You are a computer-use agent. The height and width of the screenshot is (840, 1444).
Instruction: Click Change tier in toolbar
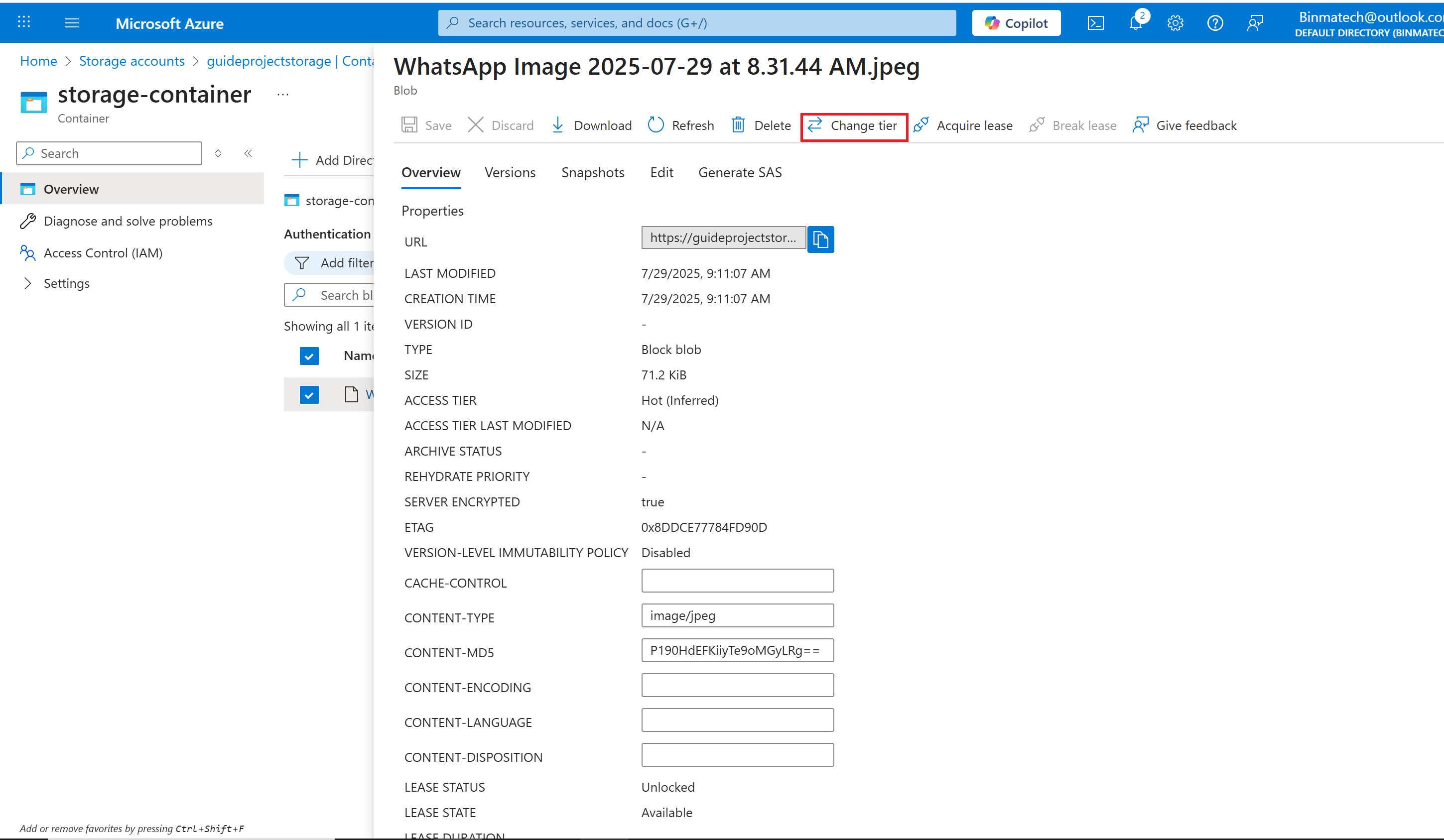tap(853, 125)
